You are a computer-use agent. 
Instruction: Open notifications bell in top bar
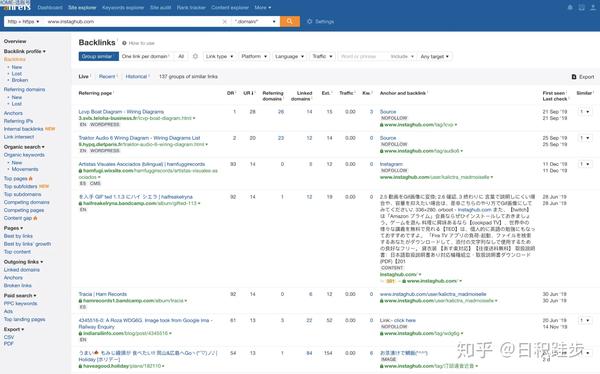pyautogui.click(x=570, y=7)
